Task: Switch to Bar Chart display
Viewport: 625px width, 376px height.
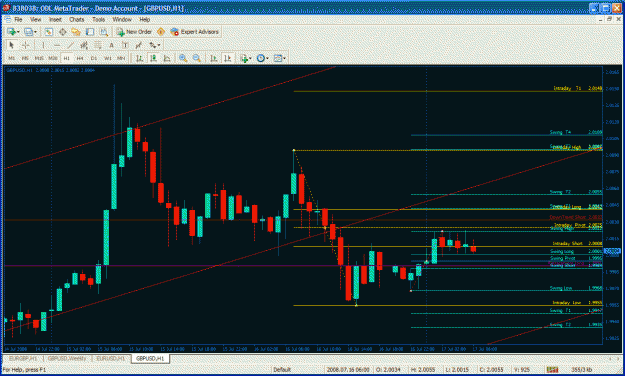Action: click(140, 58)
